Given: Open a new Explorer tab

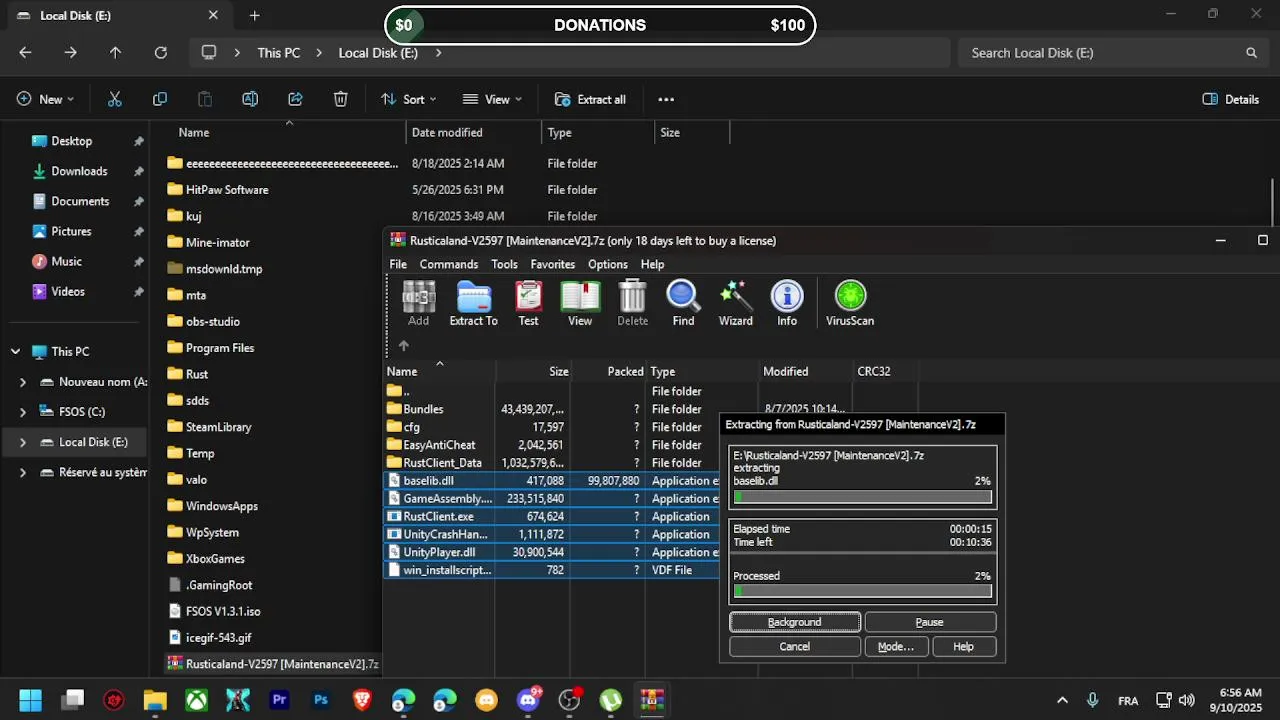Looking at the screenshot, I should [x=254, y=16].
